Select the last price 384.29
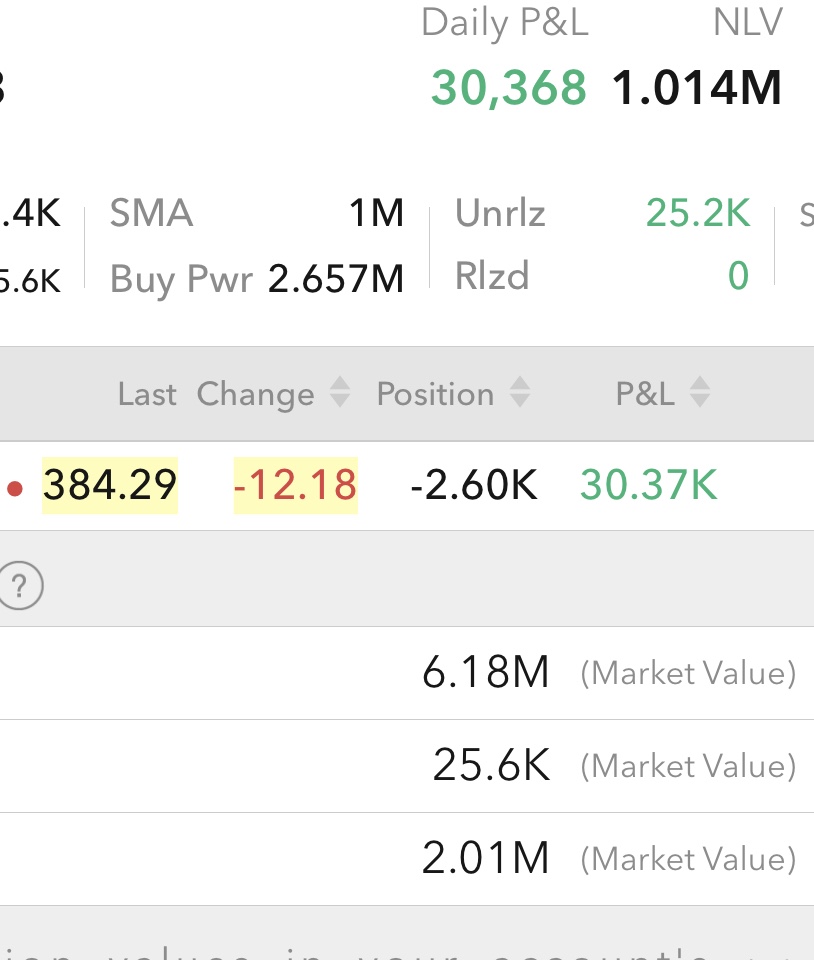This screenshot has width=814, height=960. click(x=110, y=485)
